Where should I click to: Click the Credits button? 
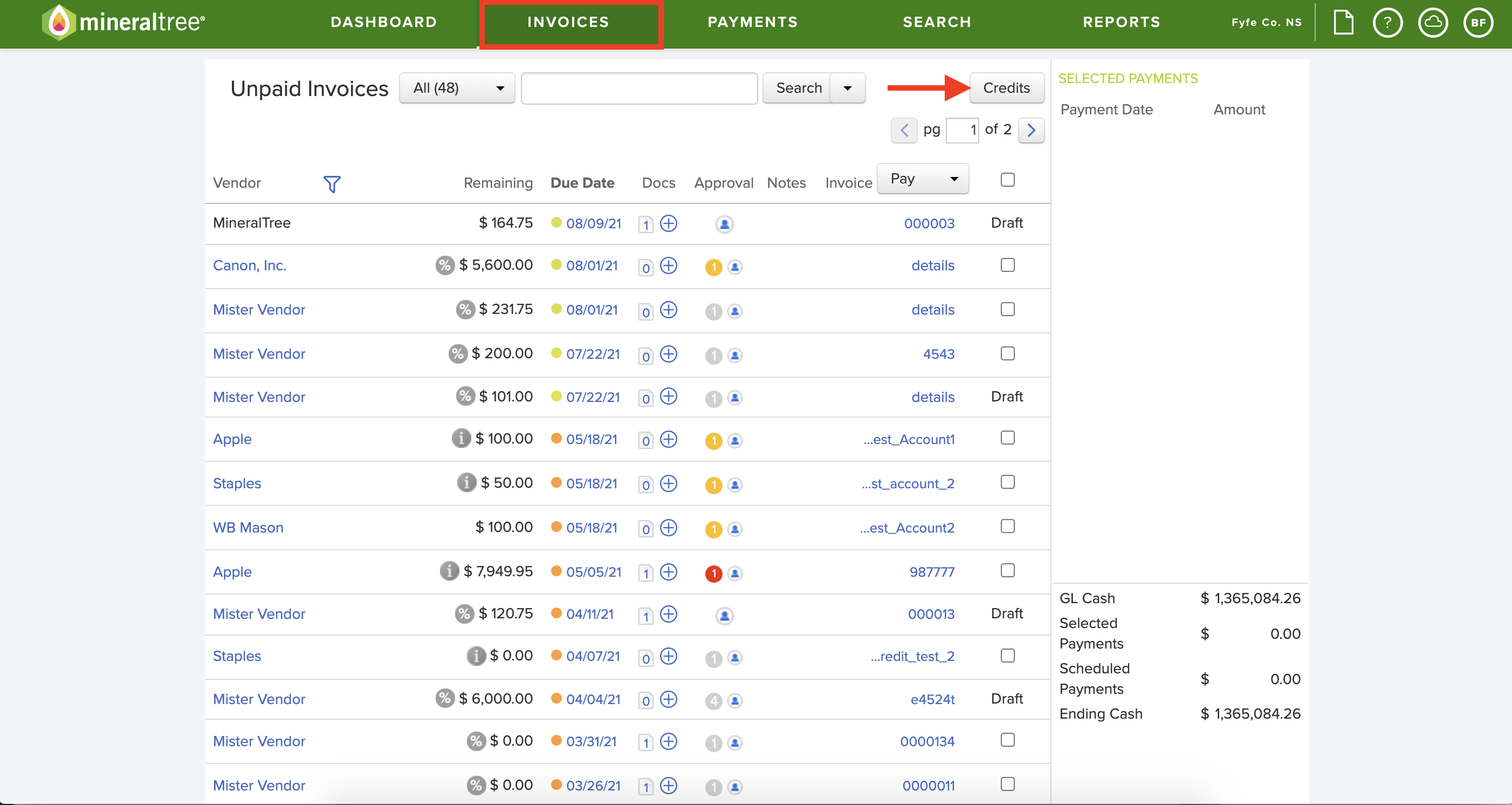point(1007,88)
